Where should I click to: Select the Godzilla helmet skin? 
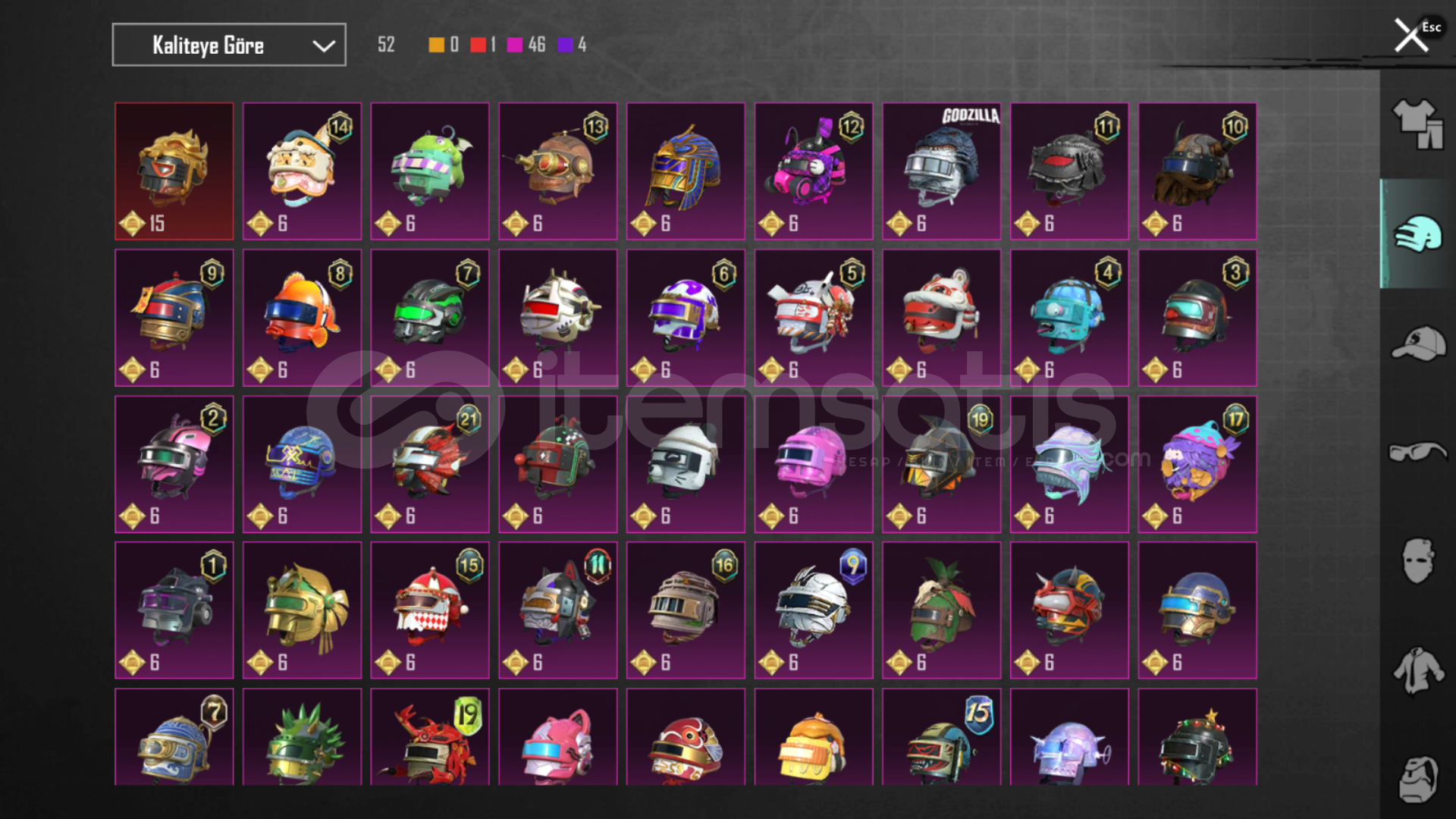click(942, 171)
